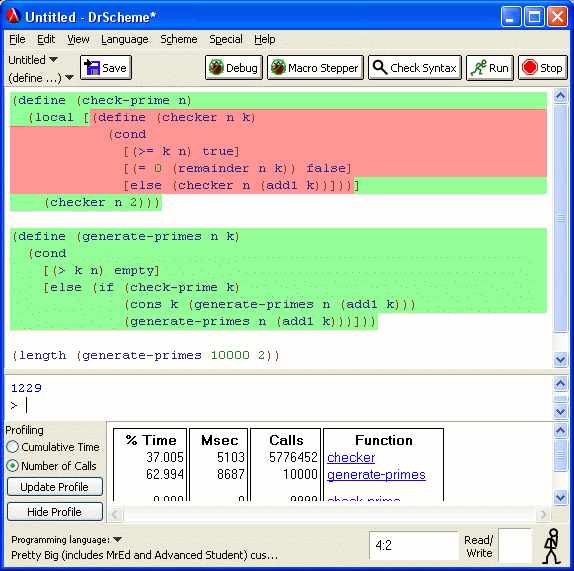The width and height of the screenshot is (574, 571).
Task: Open the File menu
Action: [x=17, y=39]
